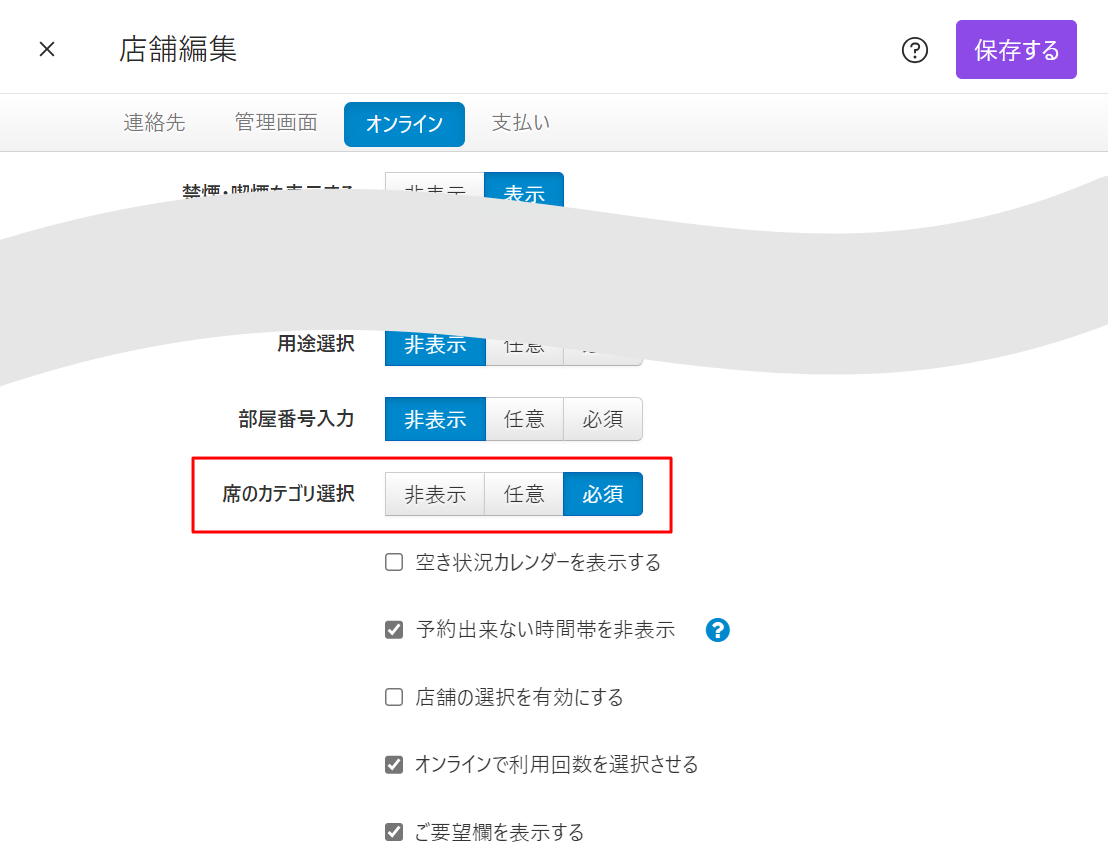
Task: Uncheck ご要望欄を表示する checkbox
Action: pos(394,832)
